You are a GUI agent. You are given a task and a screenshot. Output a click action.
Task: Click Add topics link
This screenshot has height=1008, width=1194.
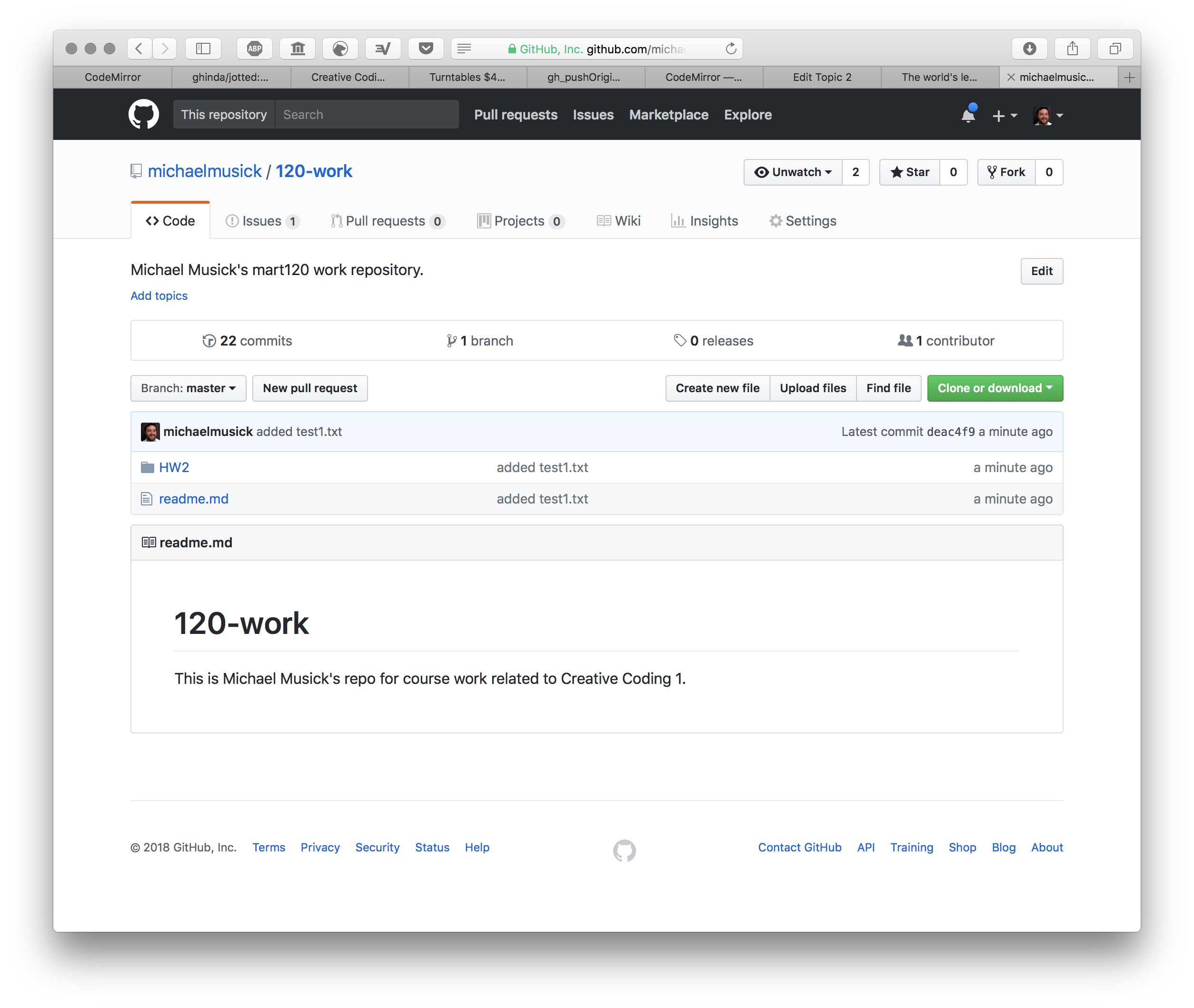pos(159,294)
